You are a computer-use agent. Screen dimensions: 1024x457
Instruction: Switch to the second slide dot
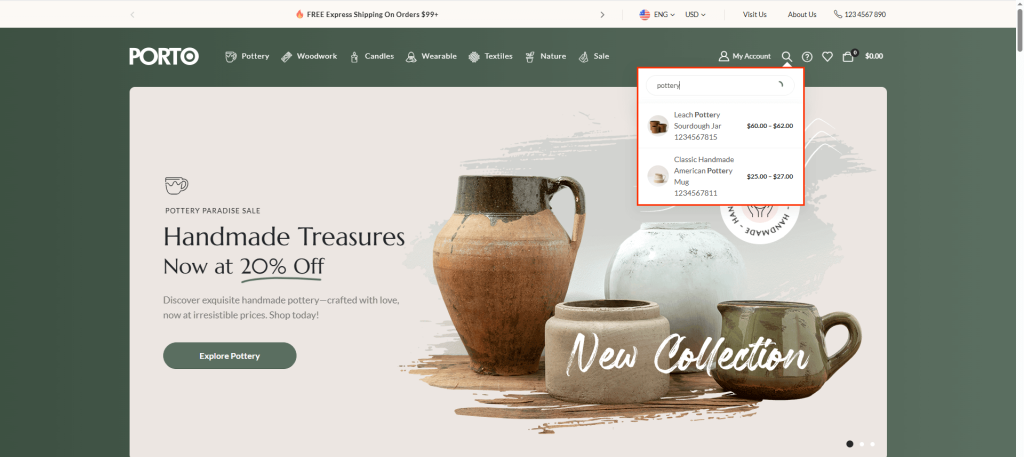pos(861,444)
